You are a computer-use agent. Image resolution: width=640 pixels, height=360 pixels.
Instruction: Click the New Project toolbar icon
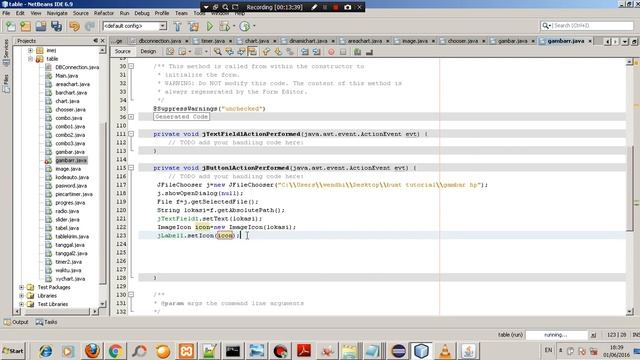(x=25, y=26)
